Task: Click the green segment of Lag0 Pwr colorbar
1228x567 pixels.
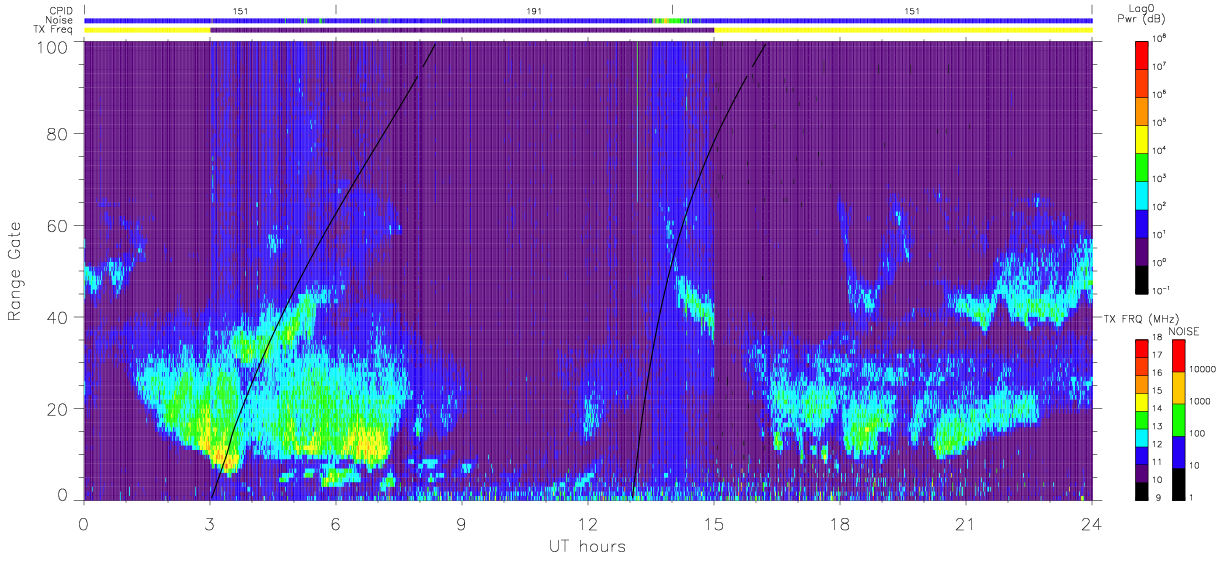Action: pos(1143,165)
